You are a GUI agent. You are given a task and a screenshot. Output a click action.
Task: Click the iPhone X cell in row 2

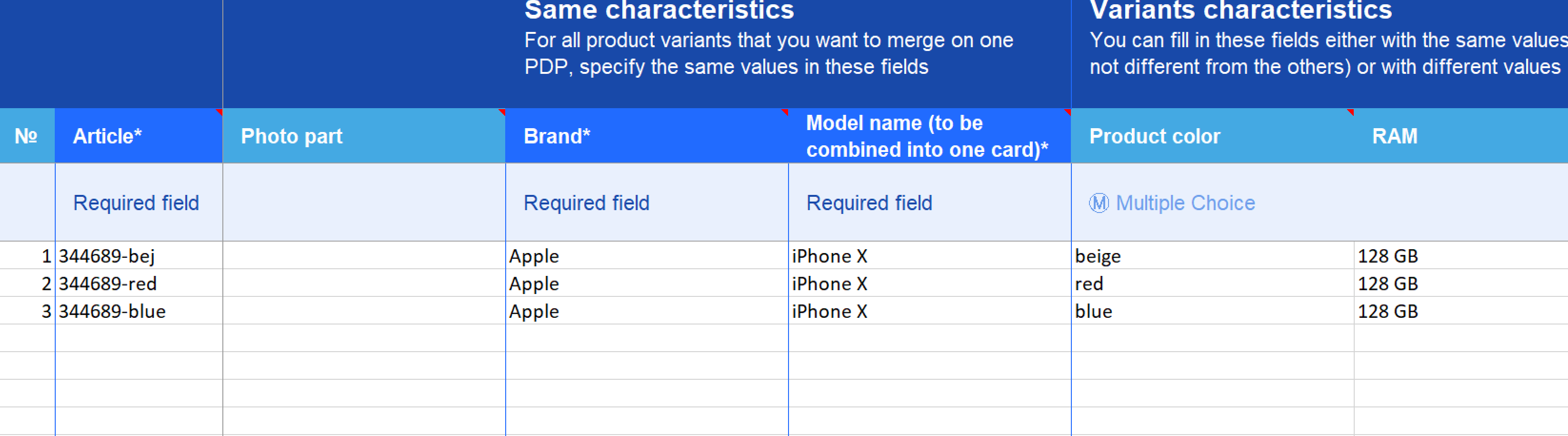[929, 283]
